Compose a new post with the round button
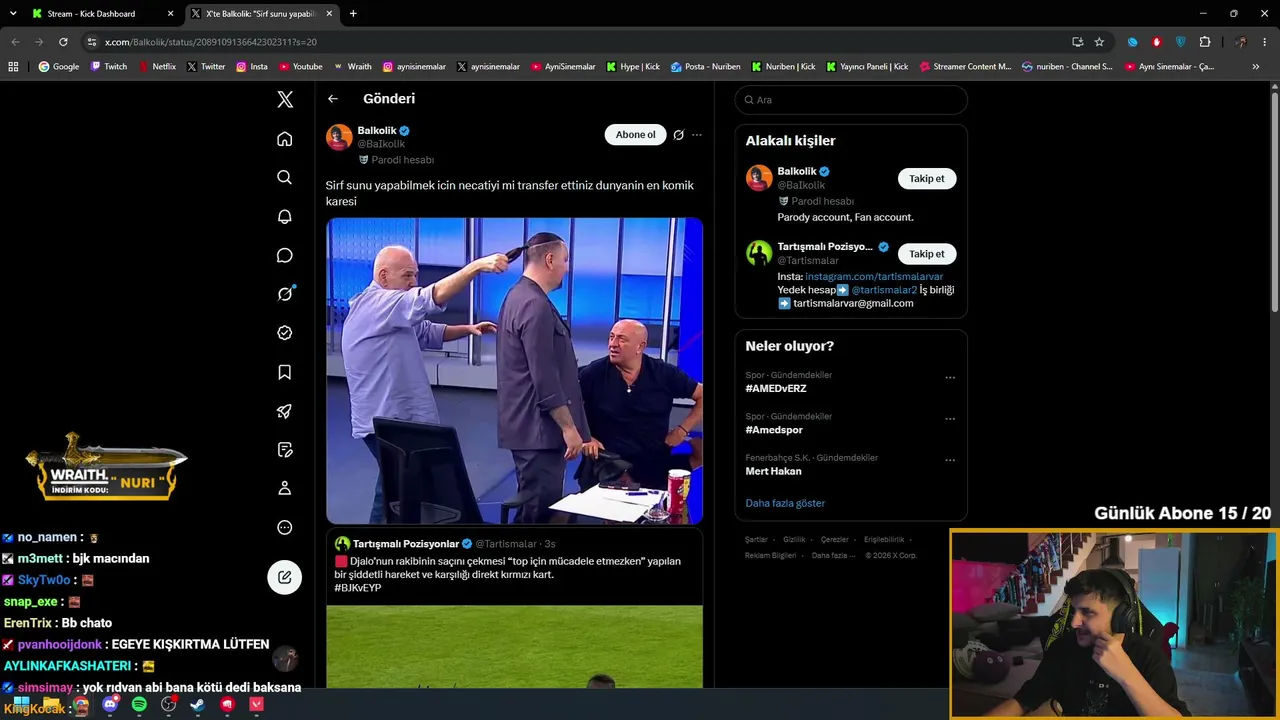The height and width of the screenshot is (720, 1280). click(x=285, y=577)
